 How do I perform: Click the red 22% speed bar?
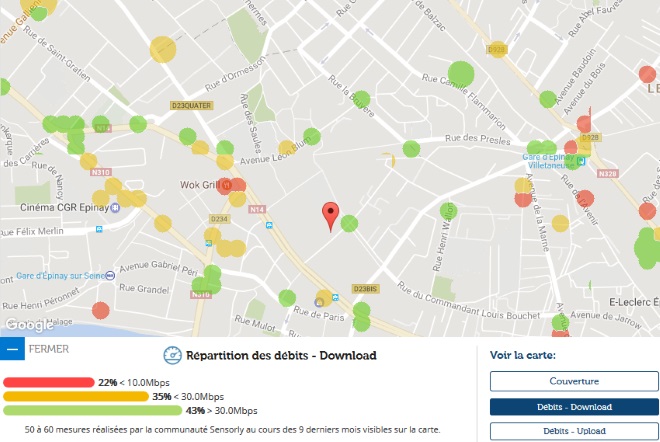(x=61, y=382)
